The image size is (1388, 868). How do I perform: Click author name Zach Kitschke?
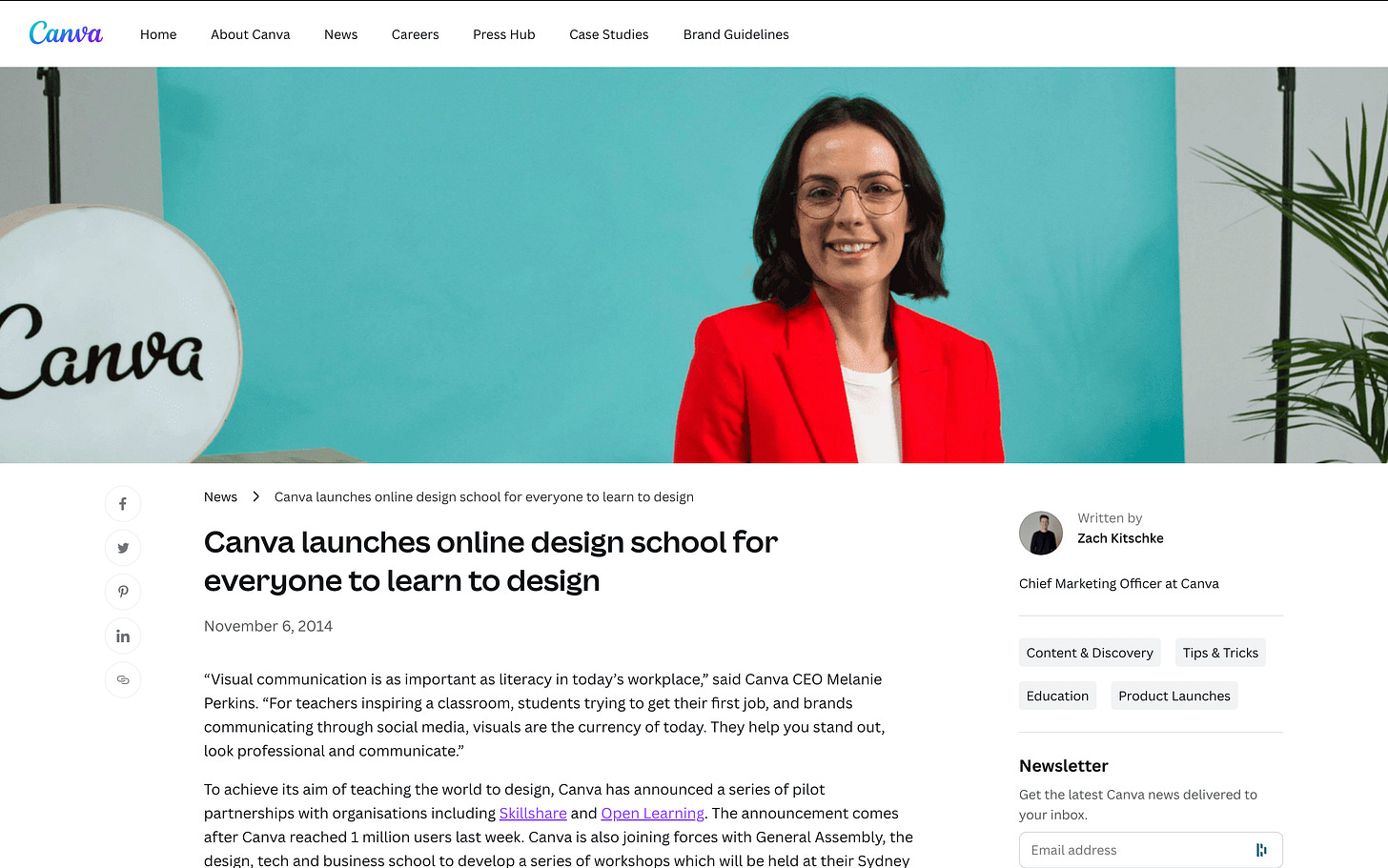pos(1120,538)
